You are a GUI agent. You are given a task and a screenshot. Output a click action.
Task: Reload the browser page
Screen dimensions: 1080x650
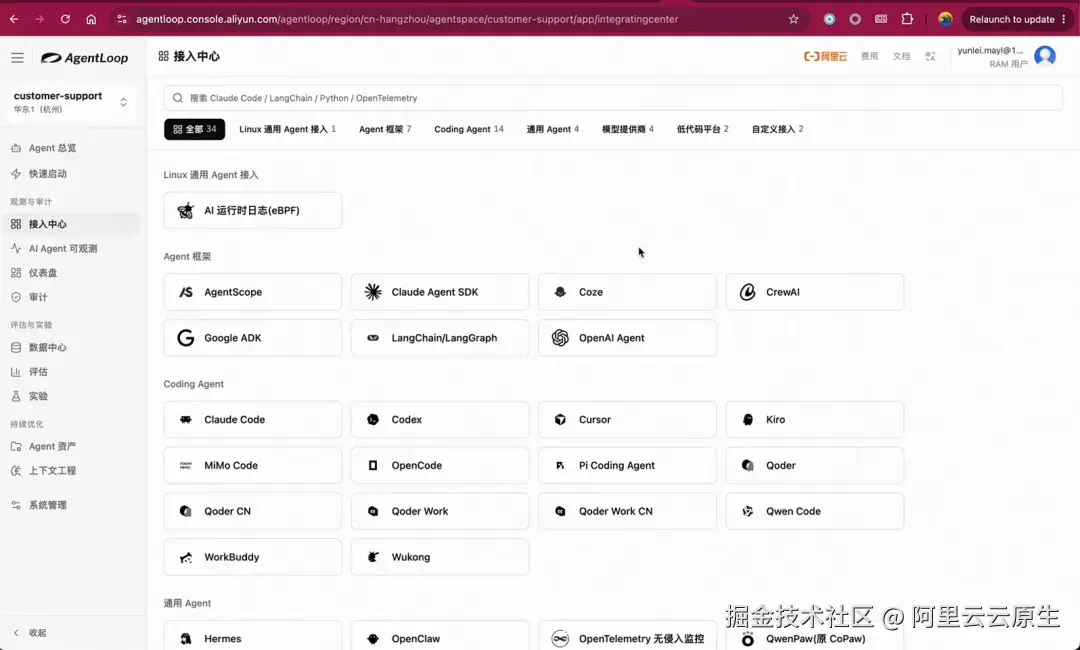point(65,19)
